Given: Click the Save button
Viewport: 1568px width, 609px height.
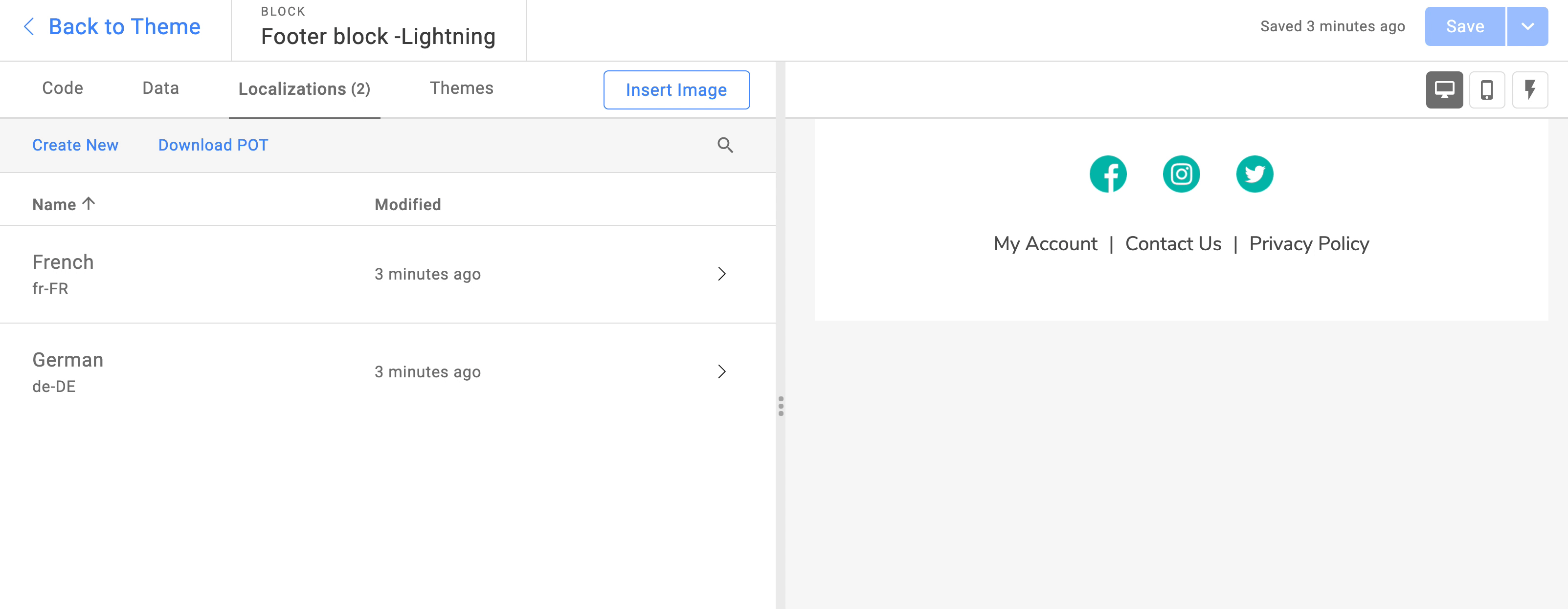Looking at the screenshot, I should 1464,26.
